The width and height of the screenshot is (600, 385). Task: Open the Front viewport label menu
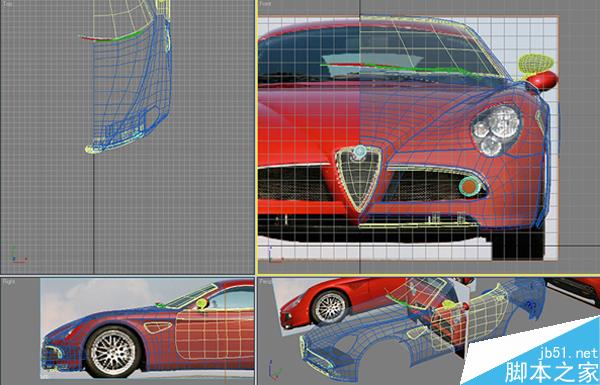pyautogui.click(x=265, y=4)
